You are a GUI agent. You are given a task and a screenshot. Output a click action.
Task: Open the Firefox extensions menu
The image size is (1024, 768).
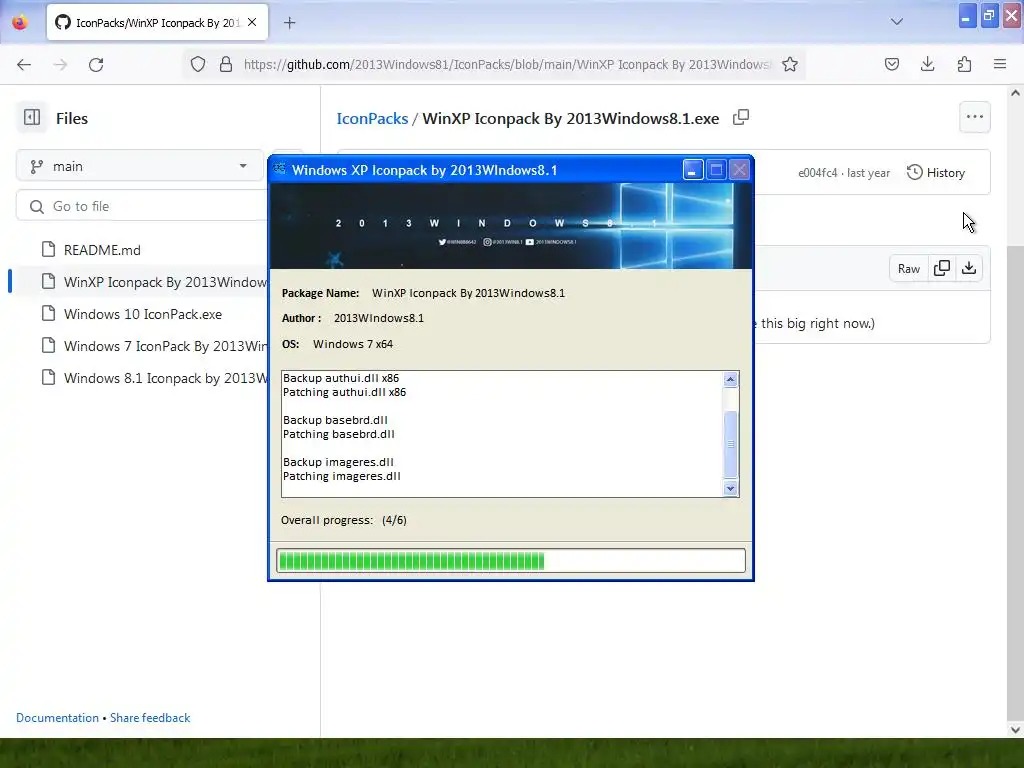pos(964,64)
